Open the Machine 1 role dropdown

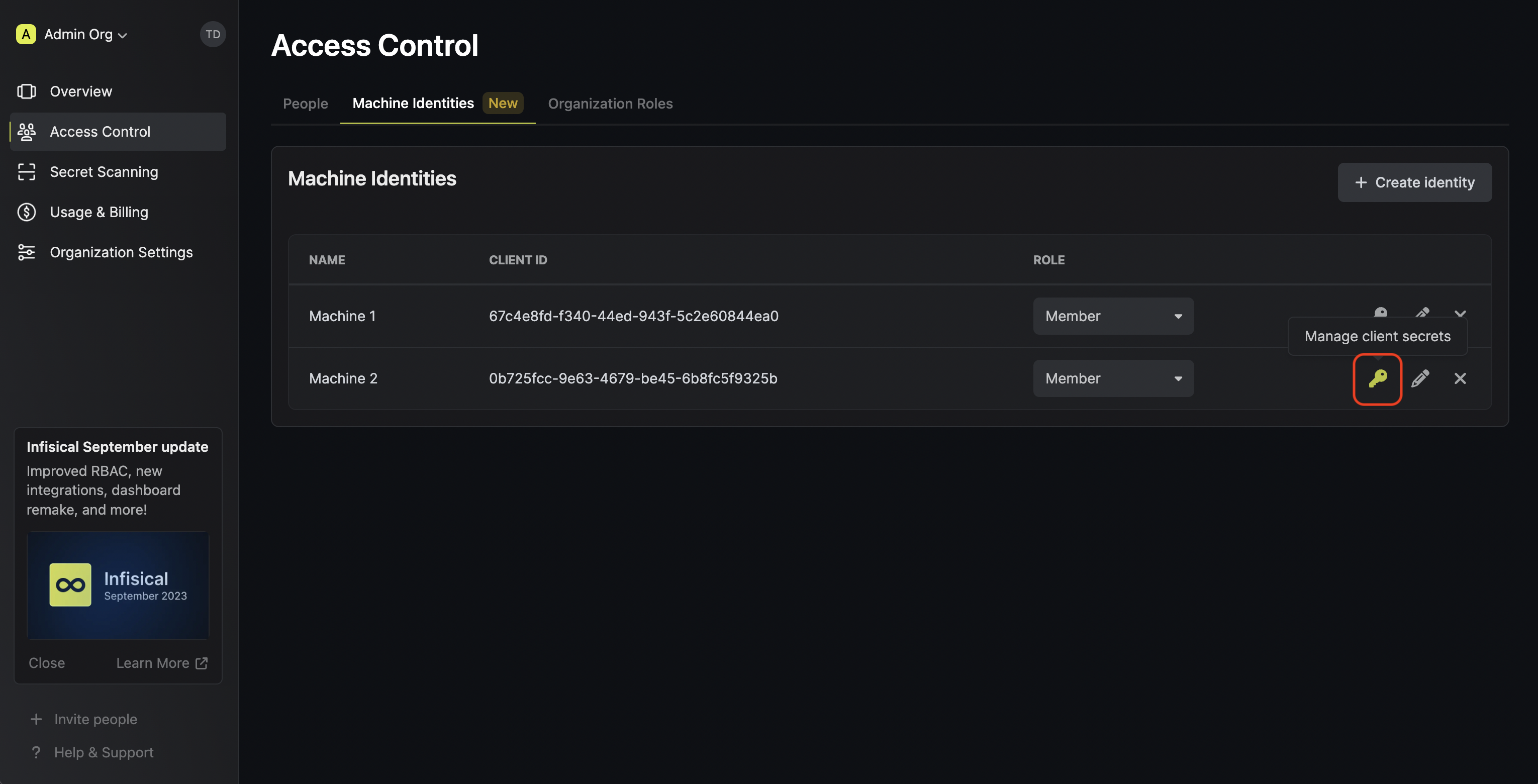tap(1113, 316)
